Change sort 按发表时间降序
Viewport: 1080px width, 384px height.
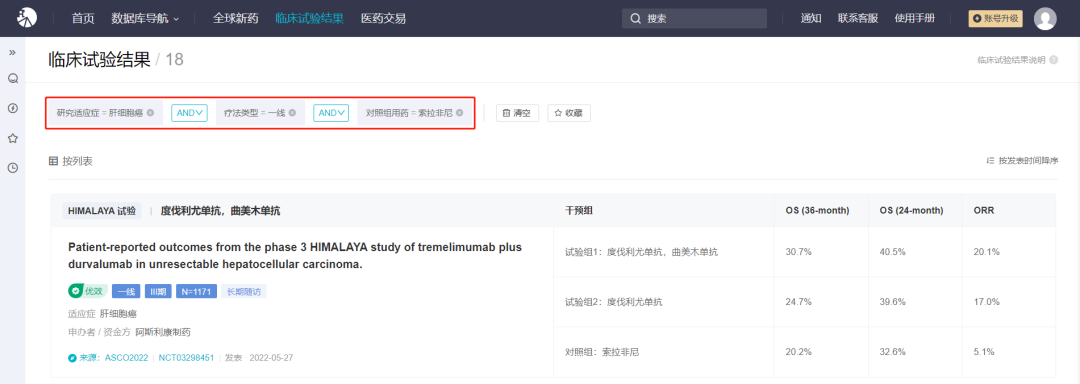click(1022, 161)
